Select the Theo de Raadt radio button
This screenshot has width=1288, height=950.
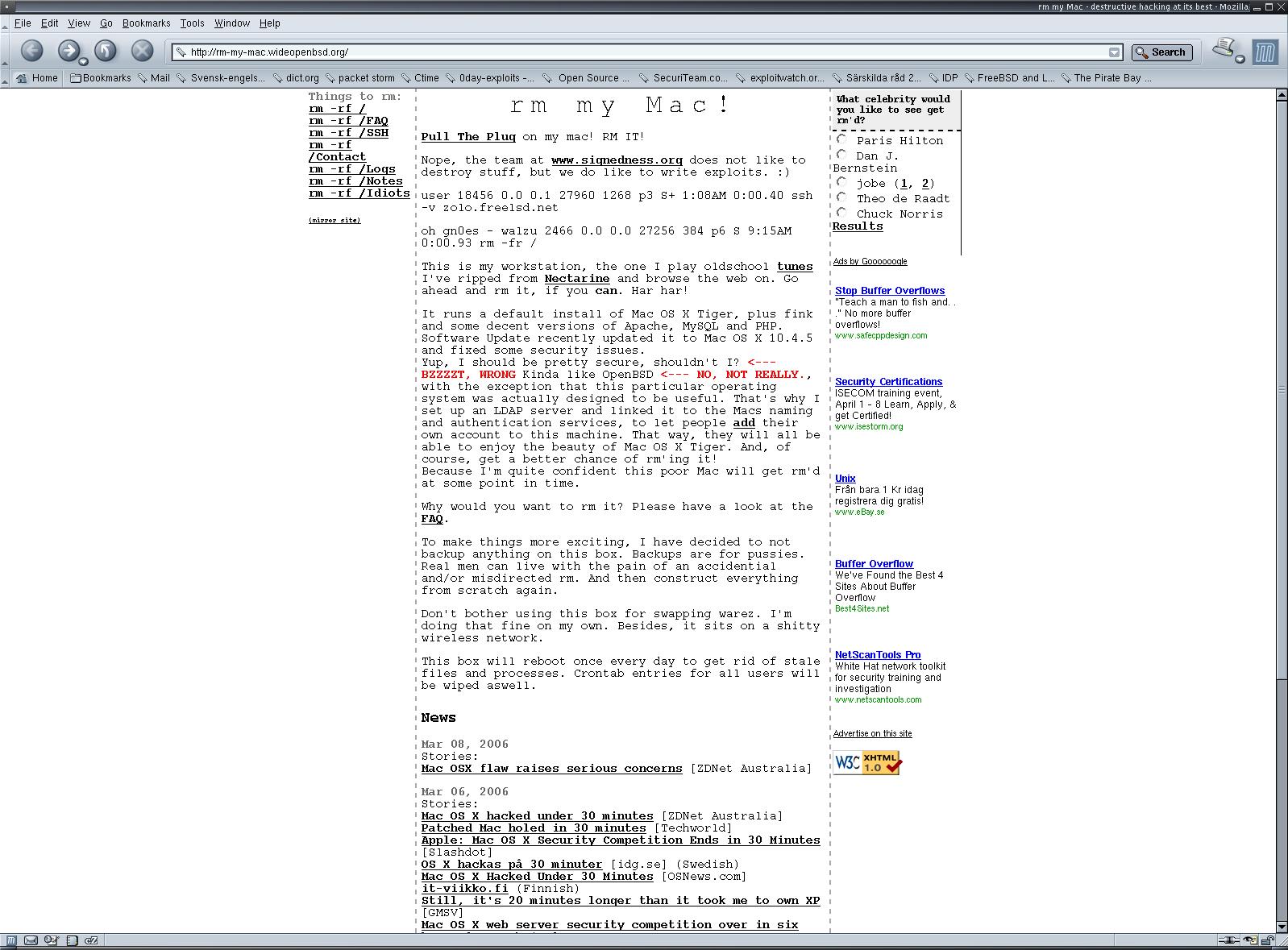[x=841, y=197]
